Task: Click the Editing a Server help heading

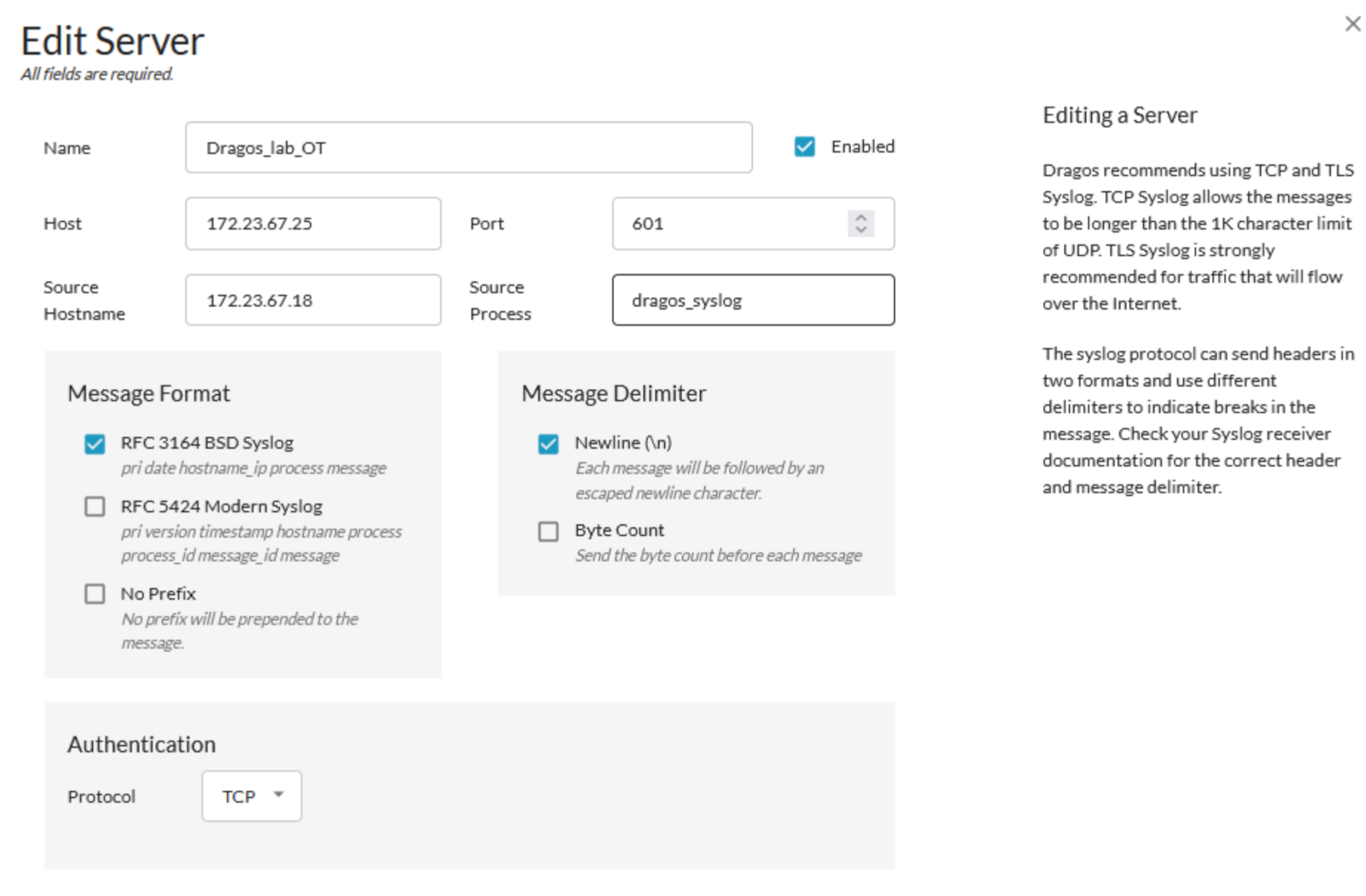Action: click(1119, 115)
